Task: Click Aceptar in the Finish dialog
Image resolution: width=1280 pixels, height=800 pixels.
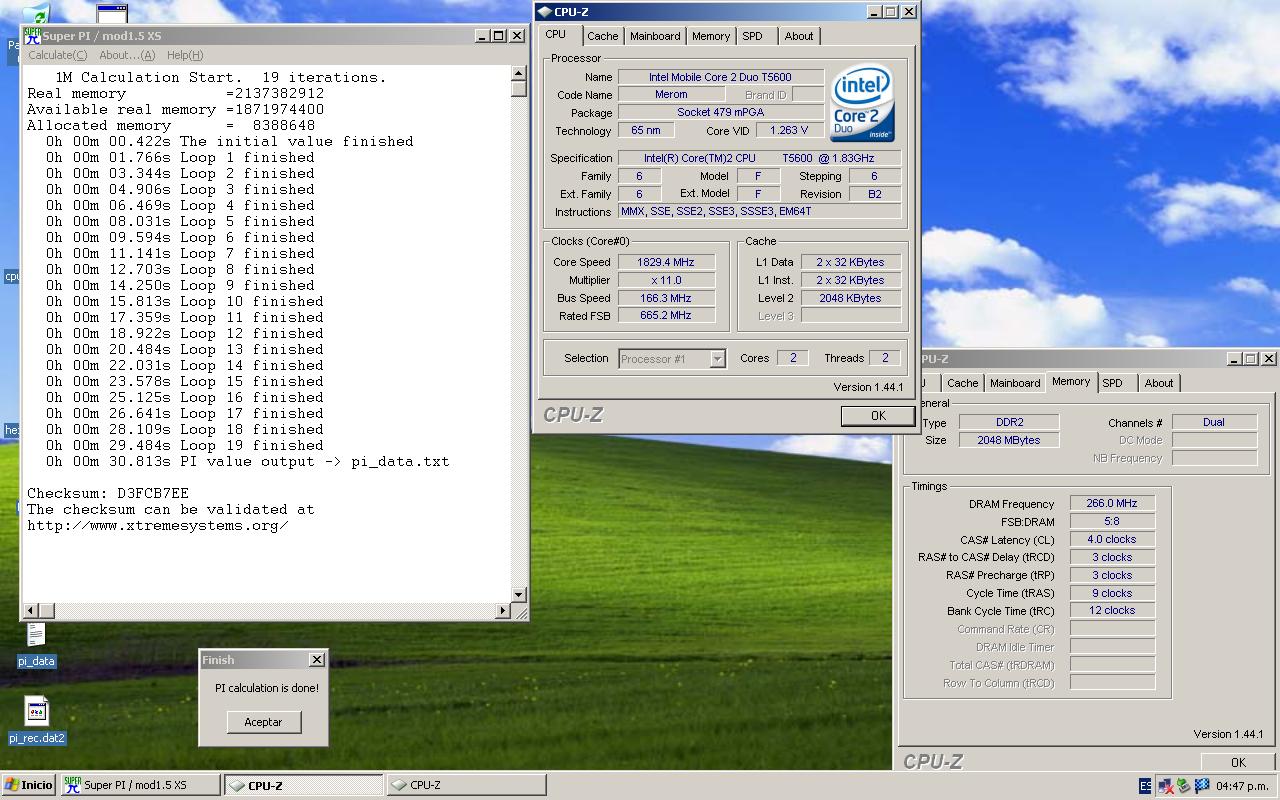Action: [263, 722]
